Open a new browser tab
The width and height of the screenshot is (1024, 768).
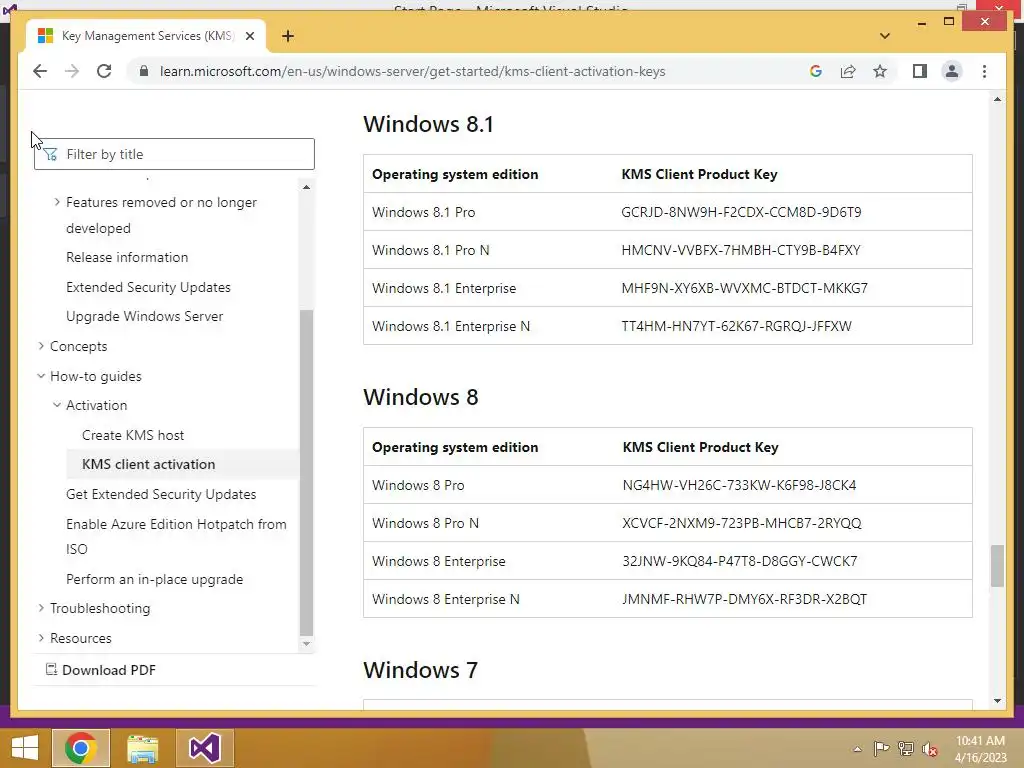[x=288, y=36]
